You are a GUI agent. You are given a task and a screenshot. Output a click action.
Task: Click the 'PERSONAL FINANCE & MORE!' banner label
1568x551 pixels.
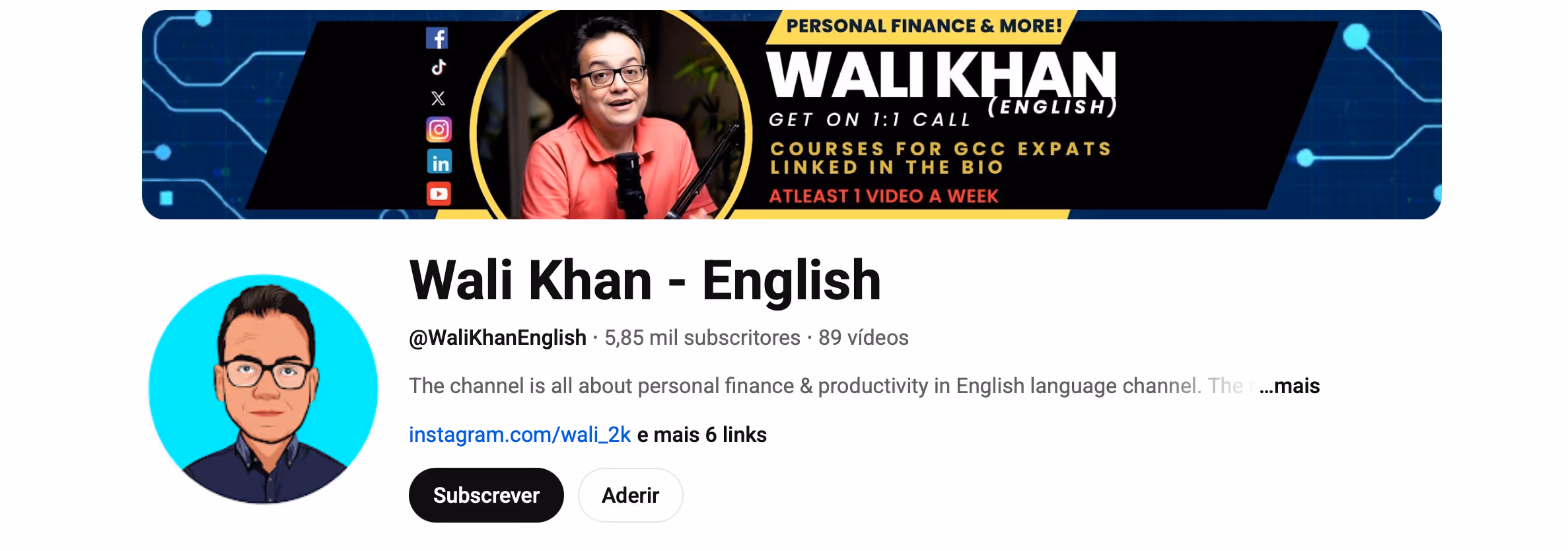pos(924,26)
